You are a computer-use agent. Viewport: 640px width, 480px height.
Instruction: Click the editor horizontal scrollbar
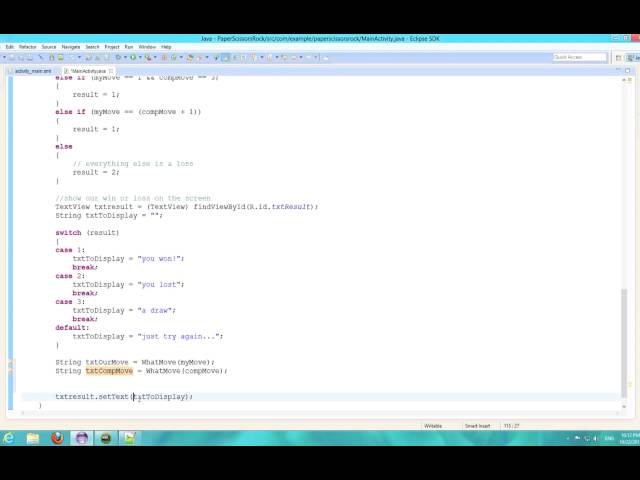click(x=318, y=413)
